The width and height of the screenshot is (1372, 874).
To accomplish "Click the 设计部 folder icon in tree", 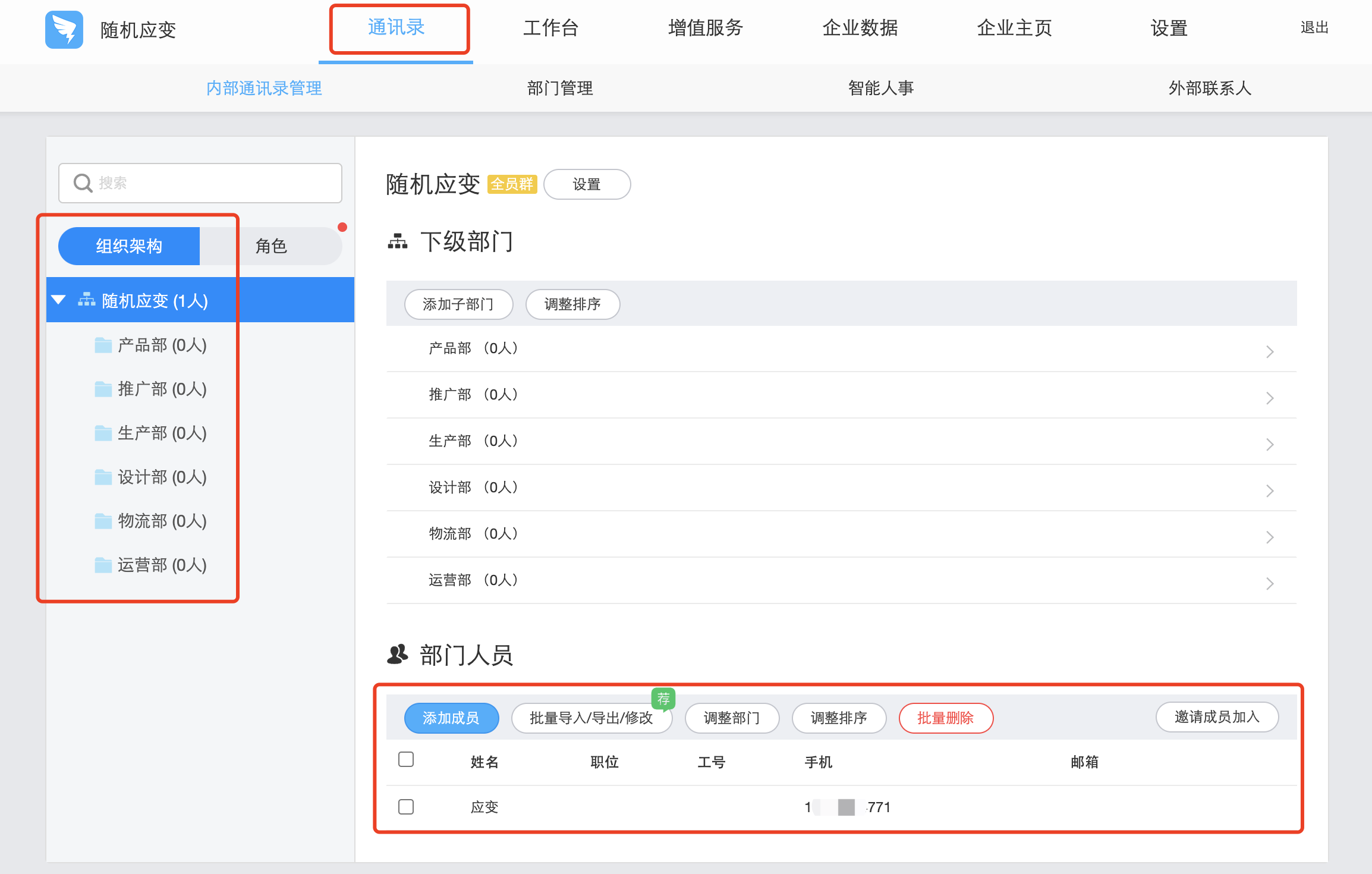I will click(x=103, y=477).
